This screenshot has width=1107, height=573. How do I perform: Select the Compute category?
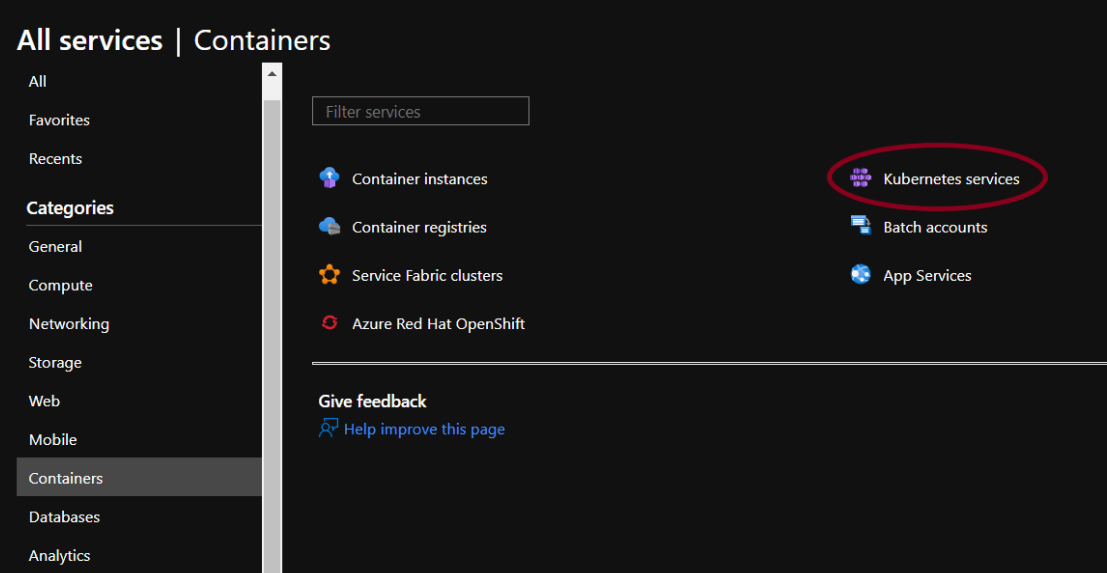(60, 285)
